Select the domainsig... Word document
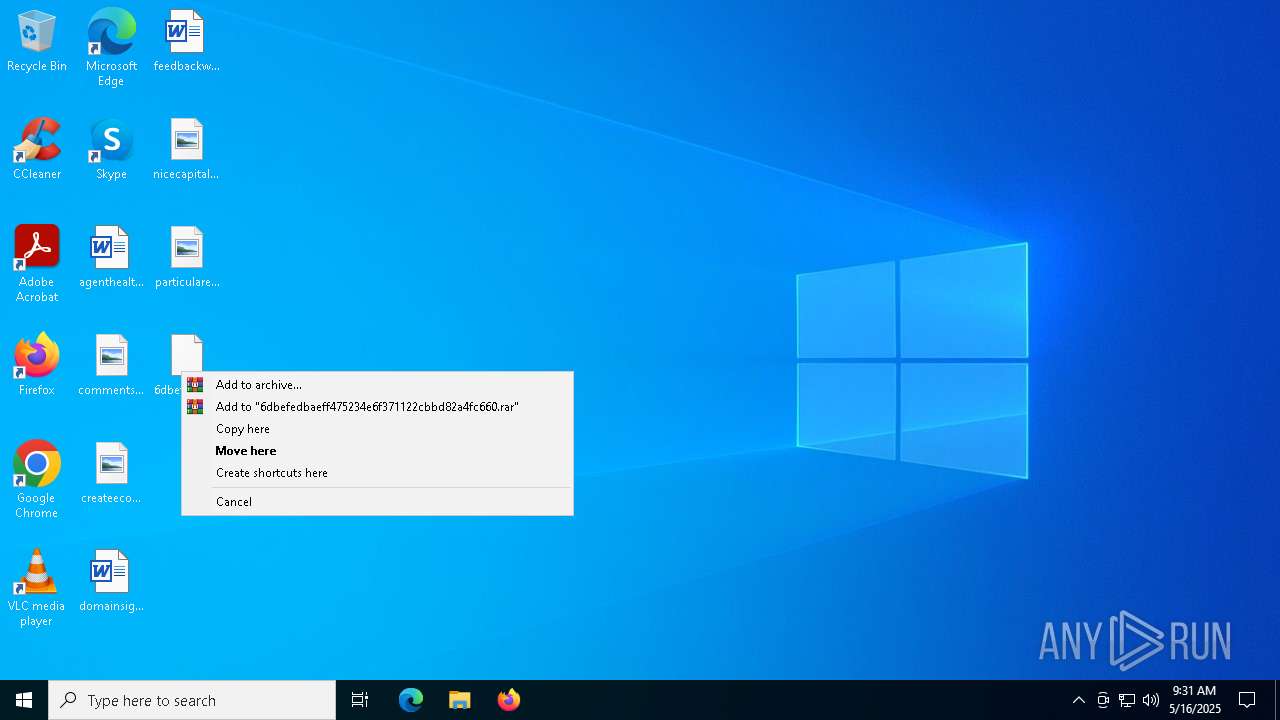This screenshot has width=1280, height=720. pos(111,582)
